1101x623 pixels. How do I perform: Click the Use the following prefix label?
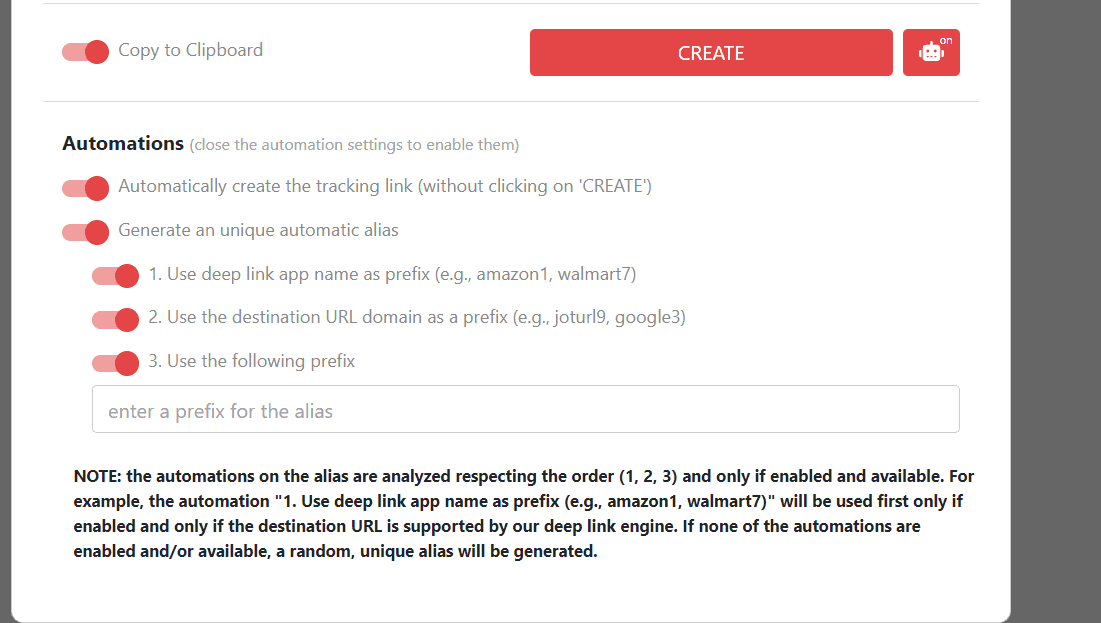point(251,361)
